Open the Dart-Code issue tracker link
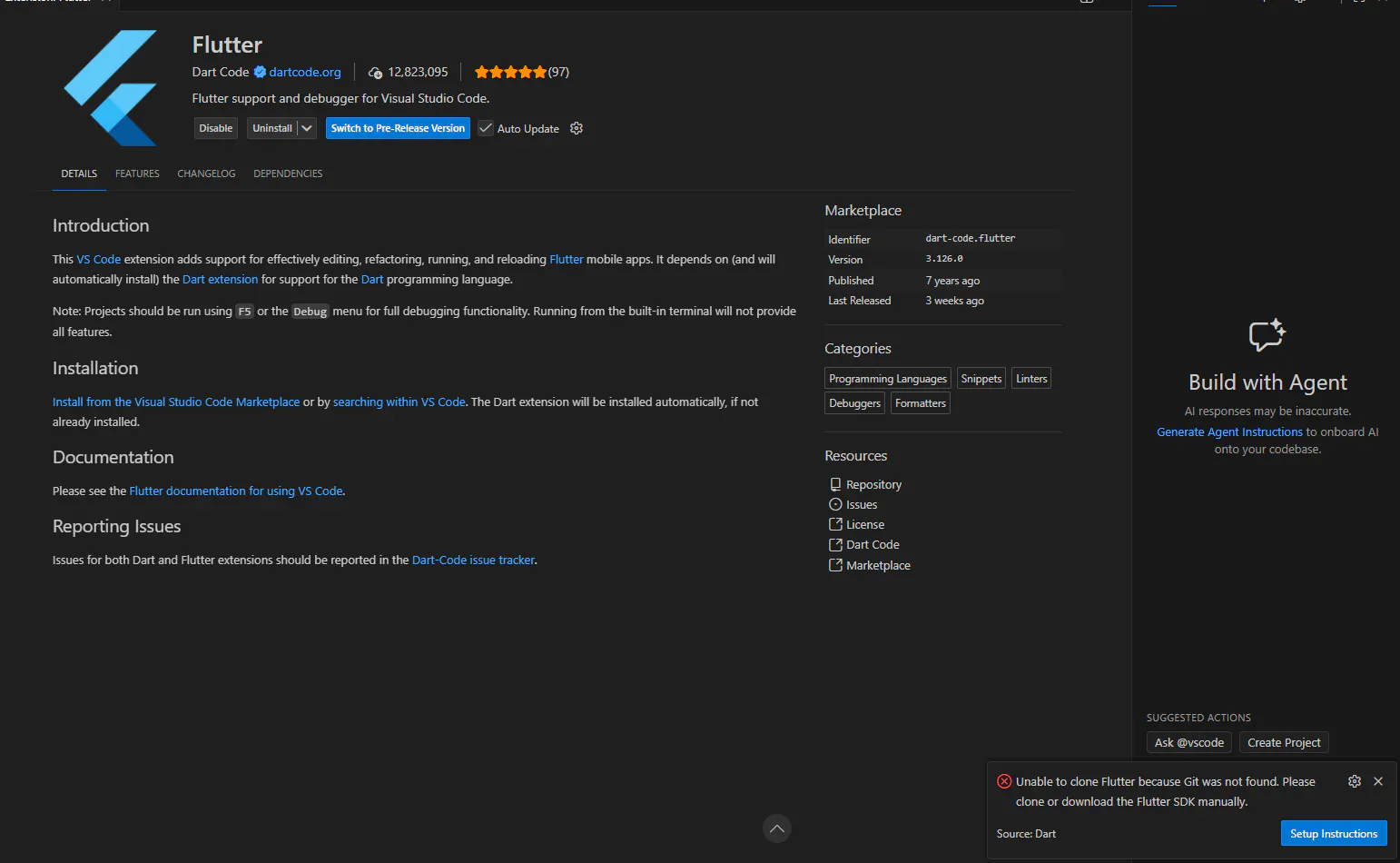Image resolution: width=1400 pixels, height=863 pixels. pos(473,560)
